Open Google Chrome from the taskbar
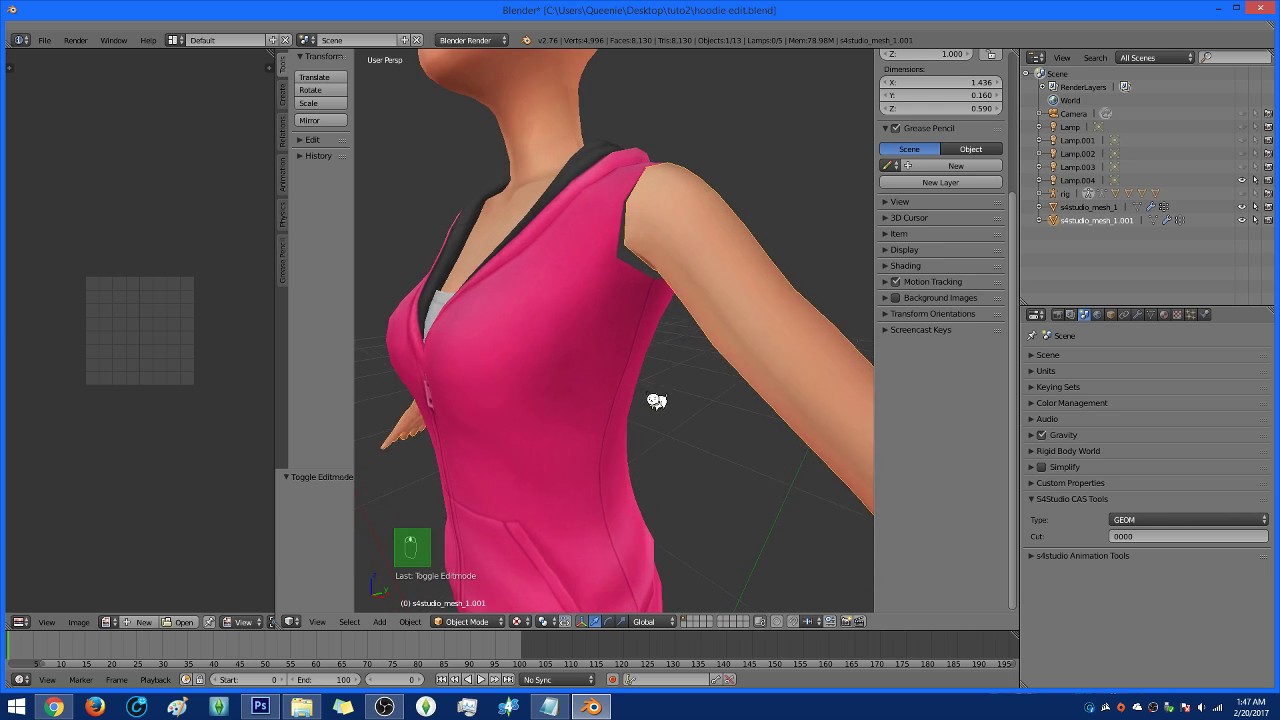 coord(54,707)
